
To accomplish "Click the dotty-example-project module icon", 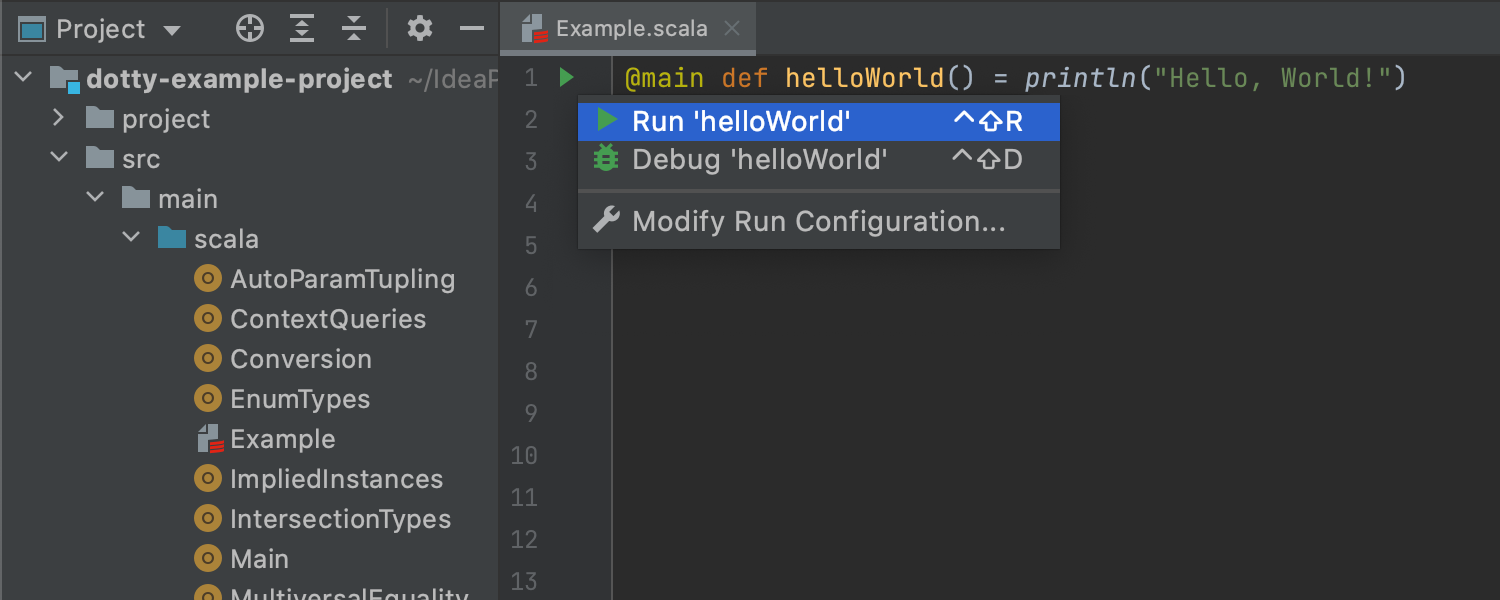I will point(65,79).
